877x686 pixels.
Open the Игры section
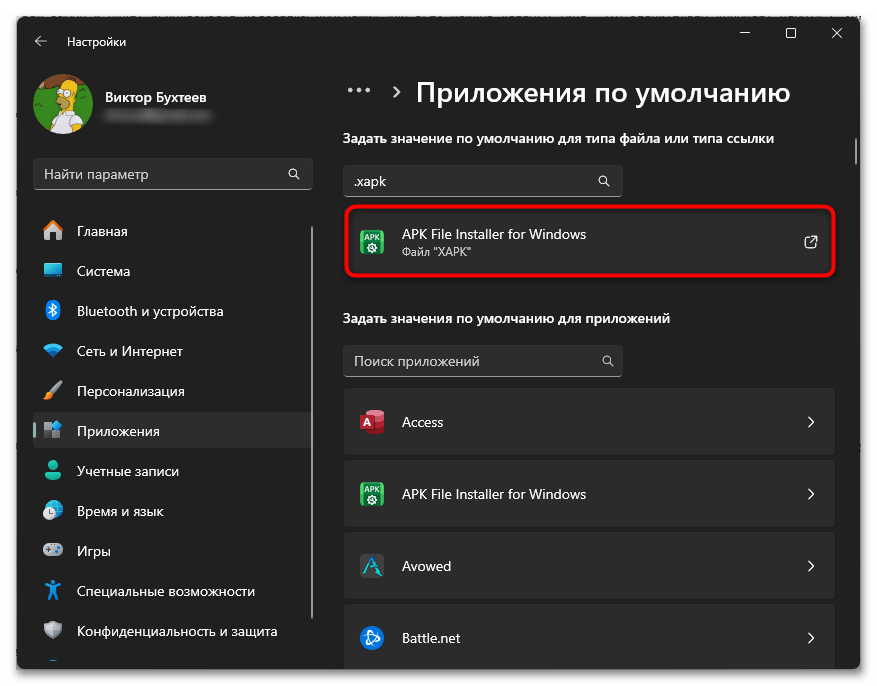tap(172, 551)
